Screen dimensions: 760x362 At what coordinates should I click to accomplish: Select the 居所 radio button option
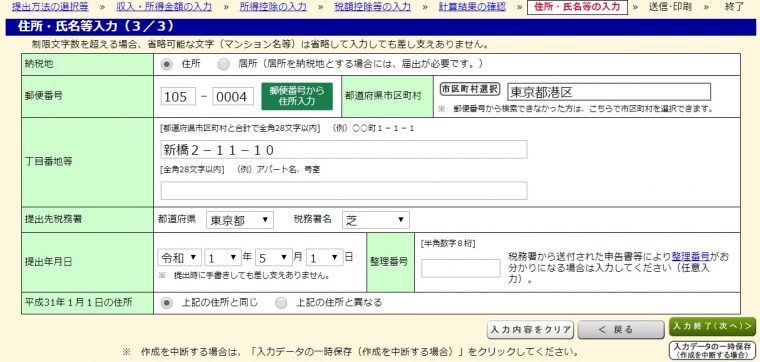tap(223, 64)
